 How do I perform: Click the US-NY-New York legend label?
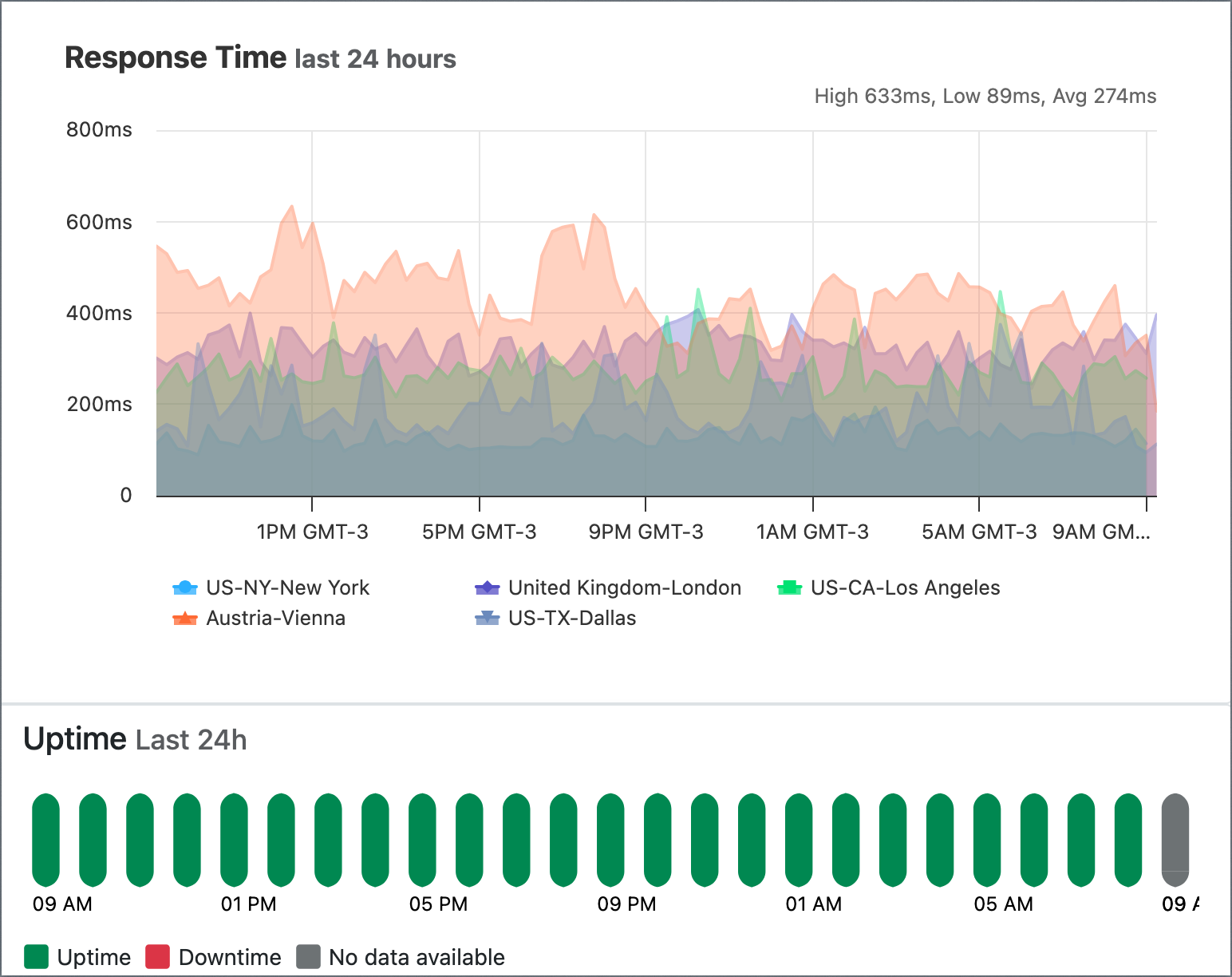tap(288, 588)
